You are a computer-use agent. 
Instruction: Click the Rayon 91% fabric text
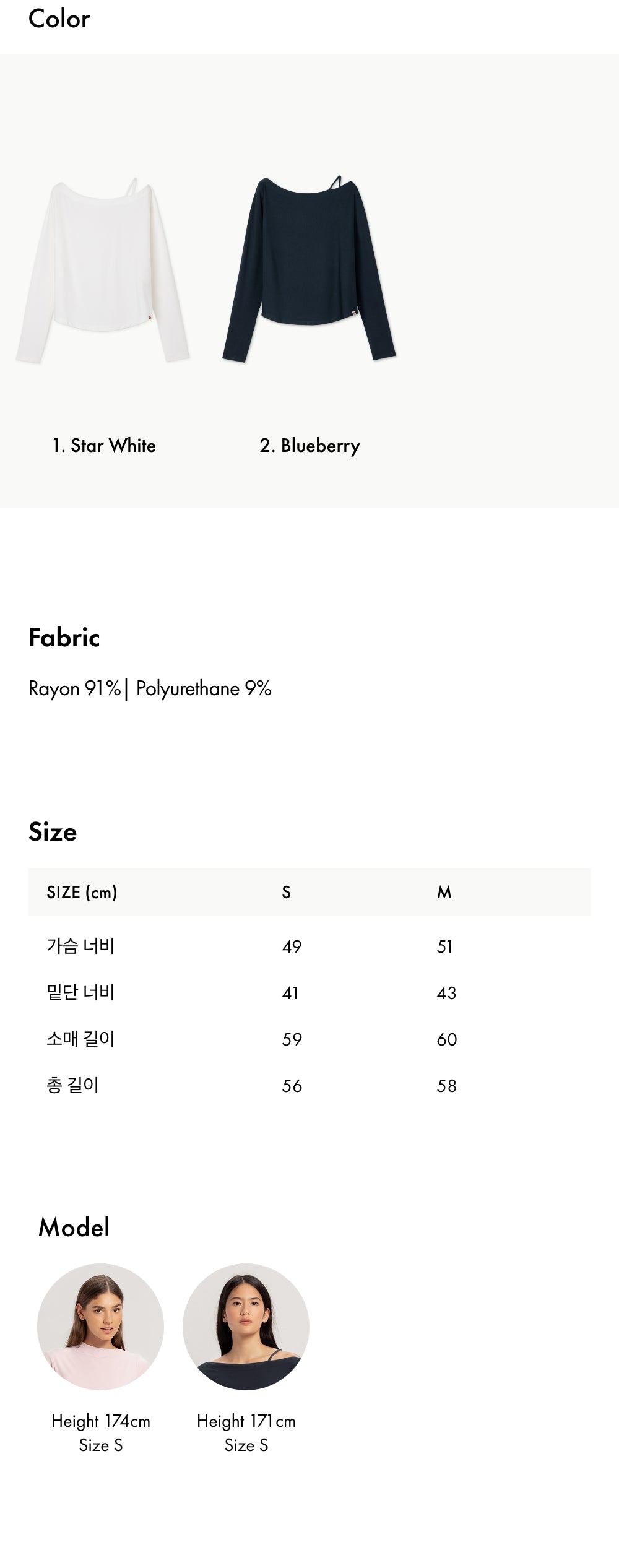point(75,689)
